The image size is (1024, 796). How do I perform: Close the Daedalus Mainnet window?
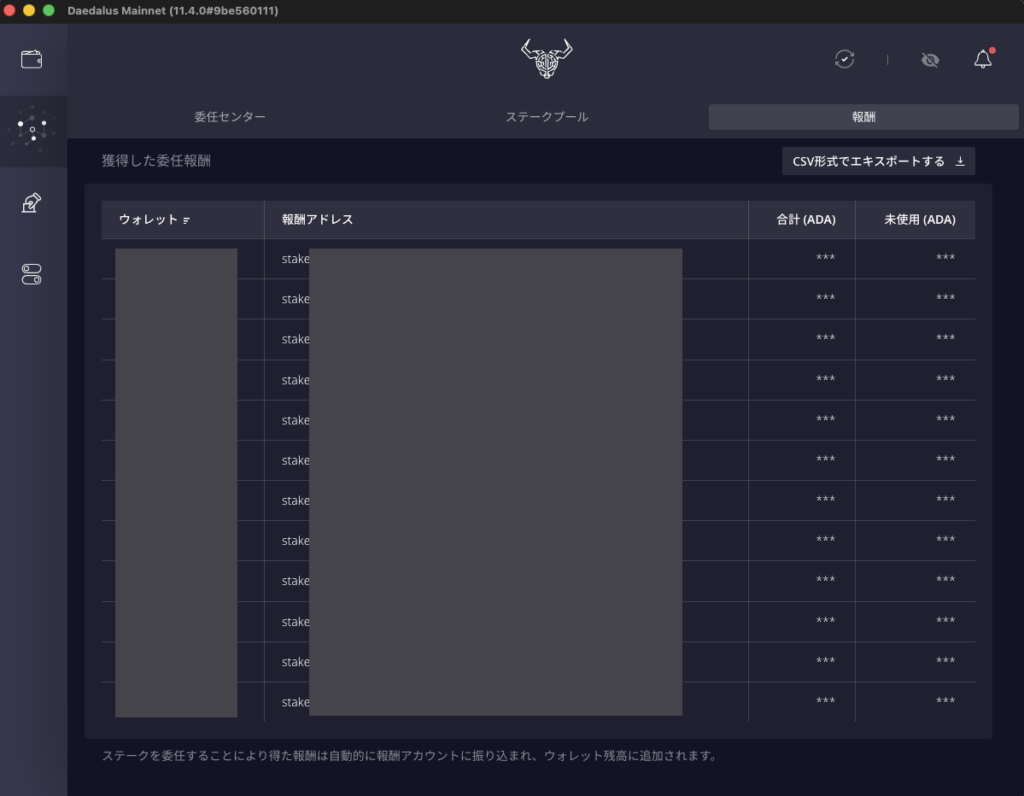click(x=9, y=10)
